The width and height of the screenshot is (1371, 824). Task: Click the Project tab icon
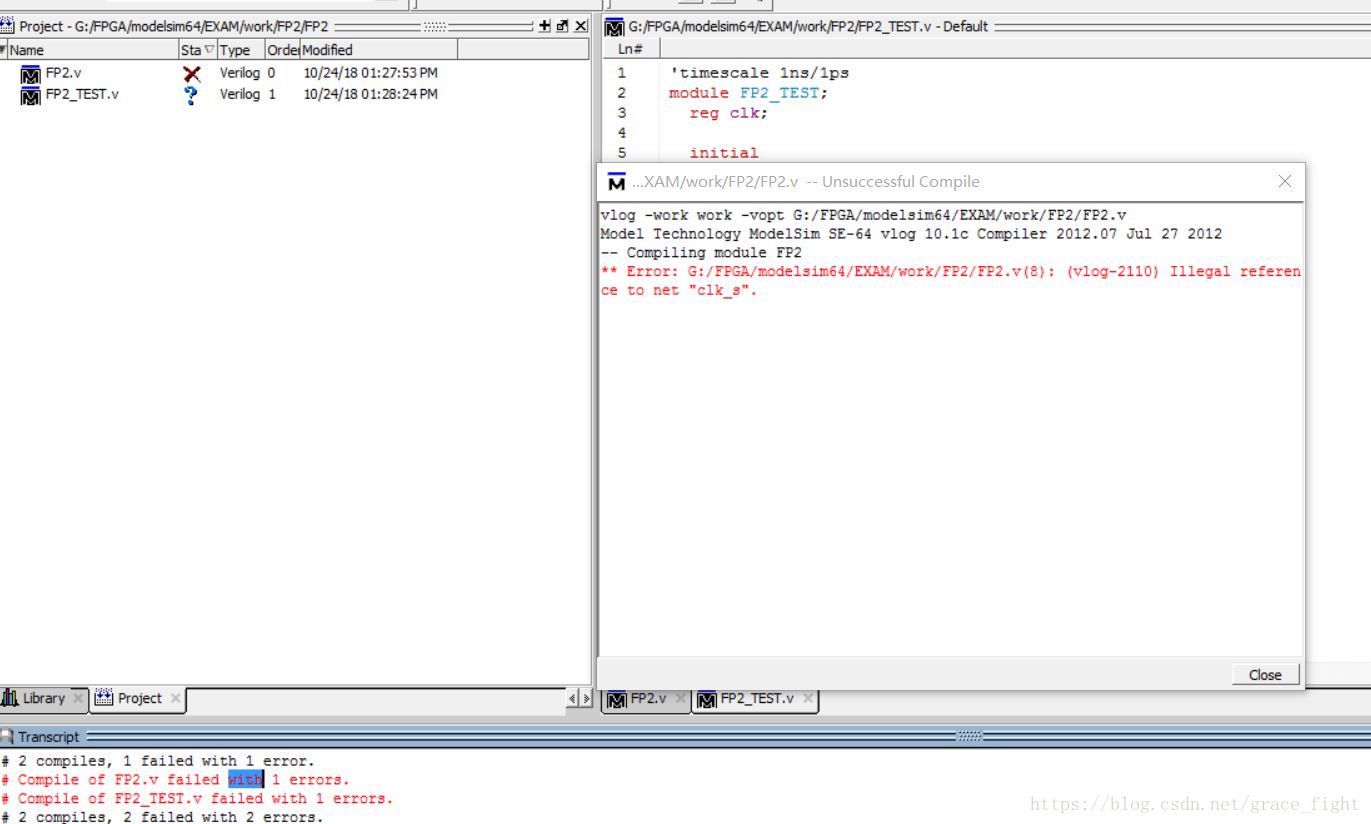[104, 698]
